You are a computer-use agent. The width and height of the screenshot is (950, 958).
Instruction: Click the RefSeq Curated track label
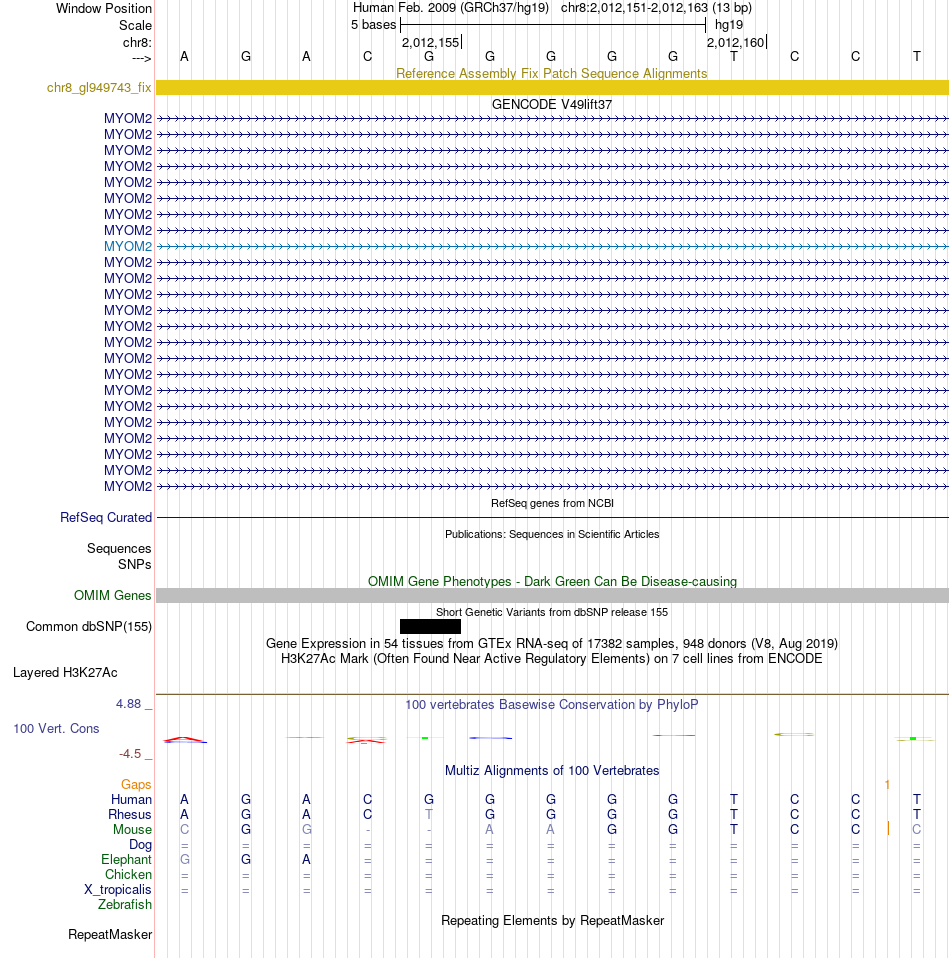coord(106,517)
